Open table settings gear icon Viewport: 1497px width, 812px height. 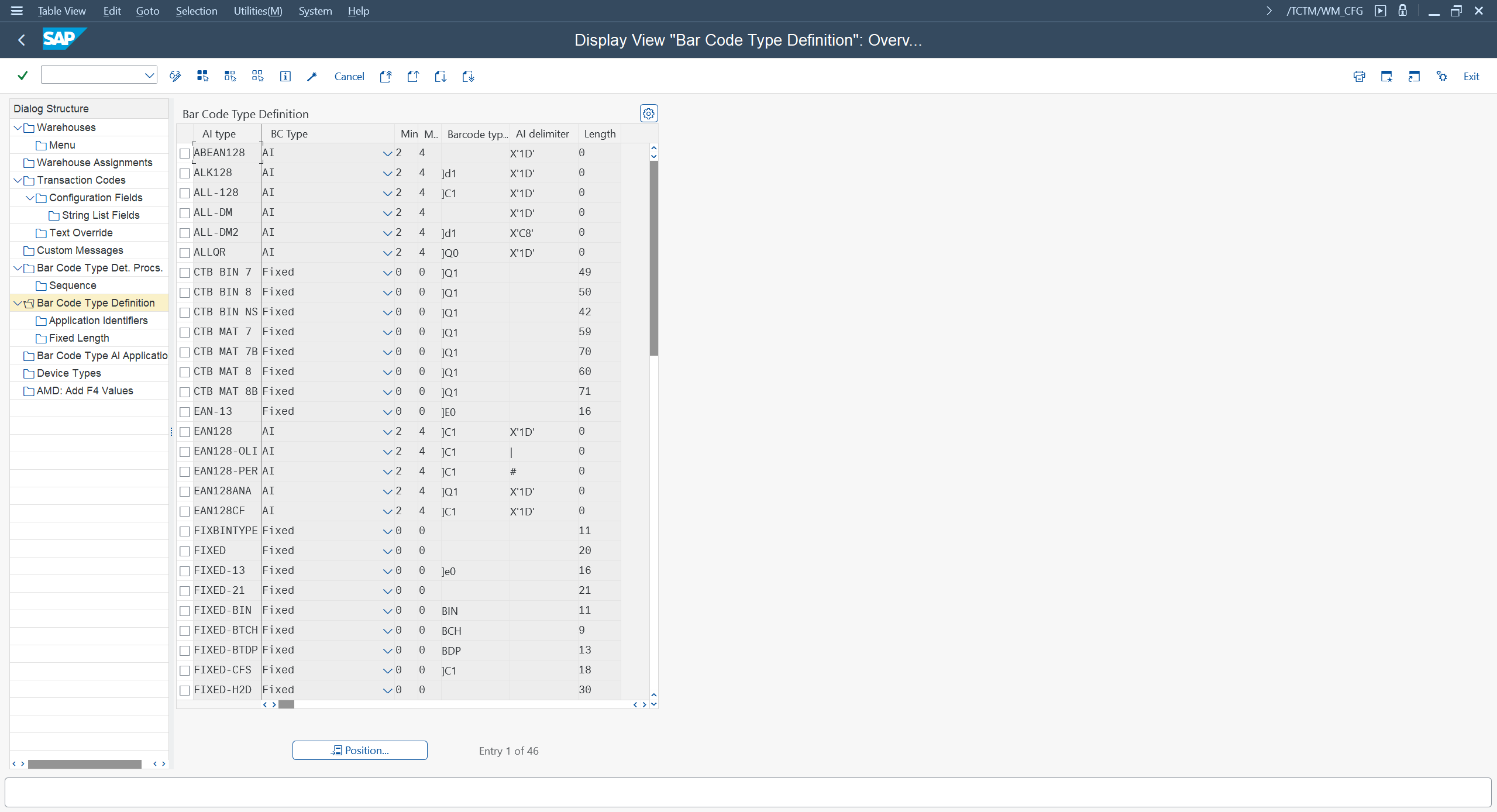[x=648, y=113]
